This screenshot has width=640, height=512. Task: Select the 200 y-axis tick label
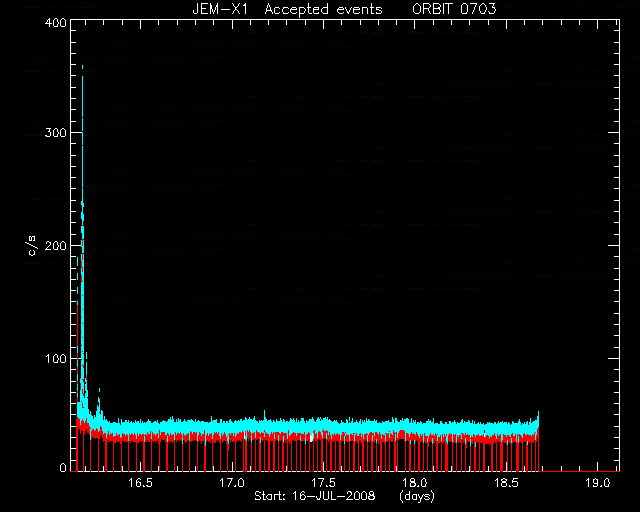pyautogui.click(x=56, y=246)
